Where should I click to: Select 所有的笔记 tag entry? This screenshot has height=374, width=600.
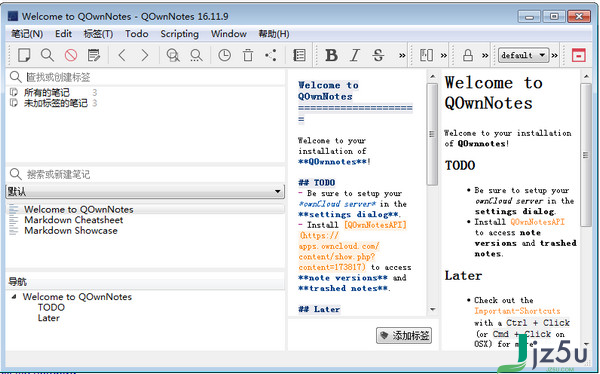tap(47, 92)
